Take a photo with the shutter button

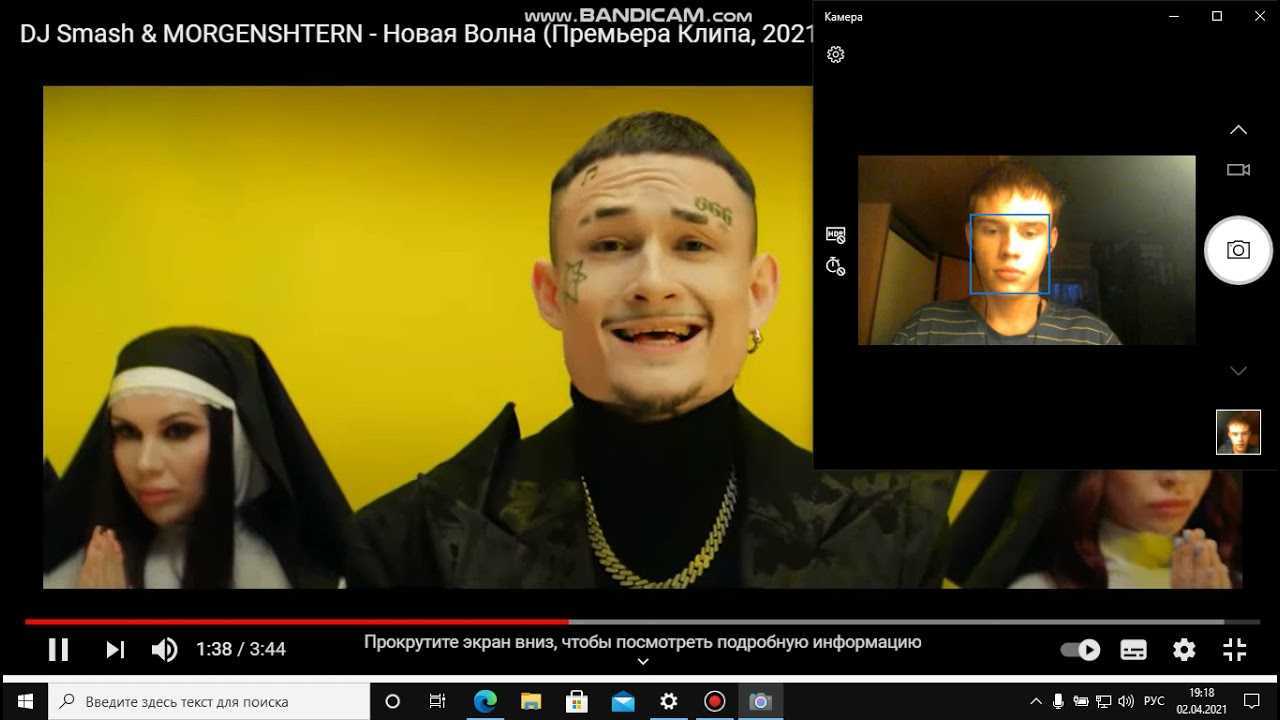point(1238,250)
